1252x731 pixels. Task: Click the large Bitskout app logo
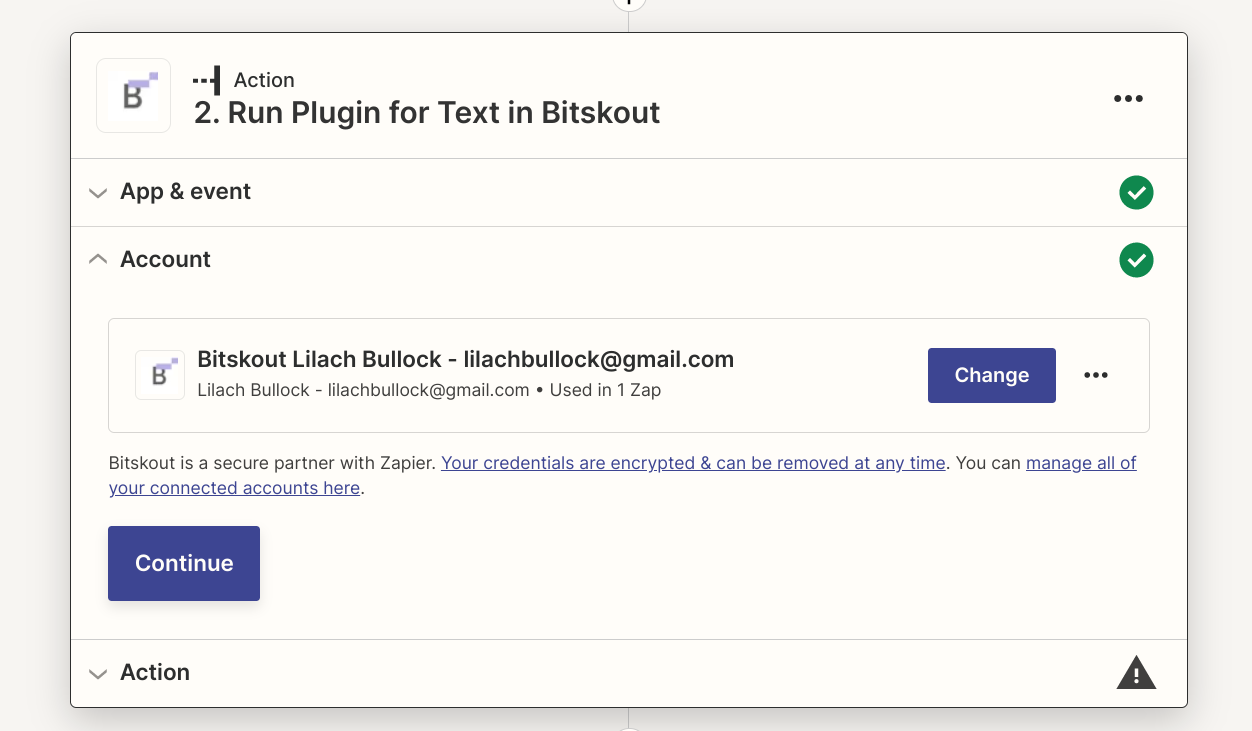(134, 96)
